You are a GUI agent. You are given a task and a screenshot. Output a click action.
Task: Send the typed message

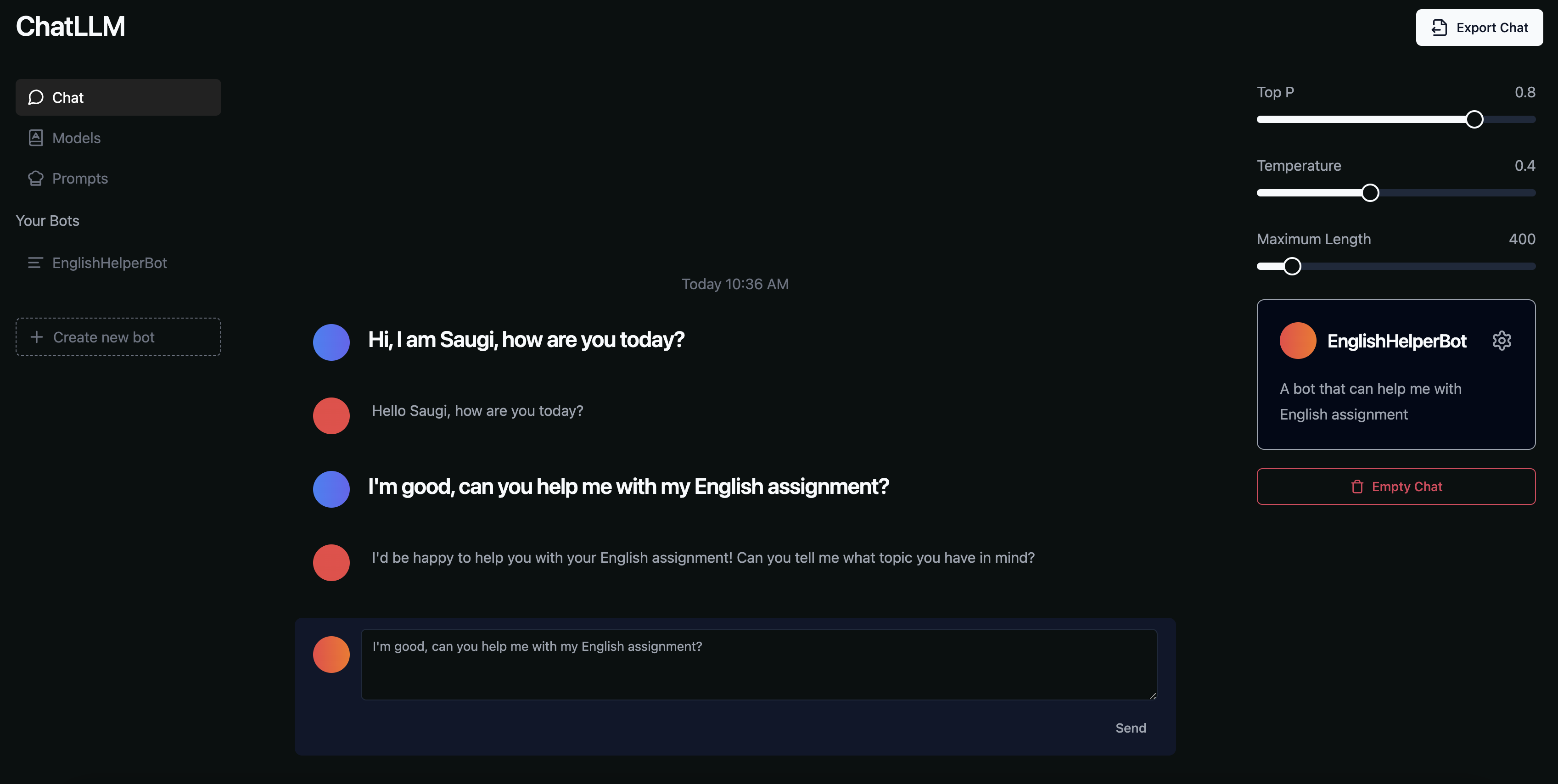[1130, 728]
